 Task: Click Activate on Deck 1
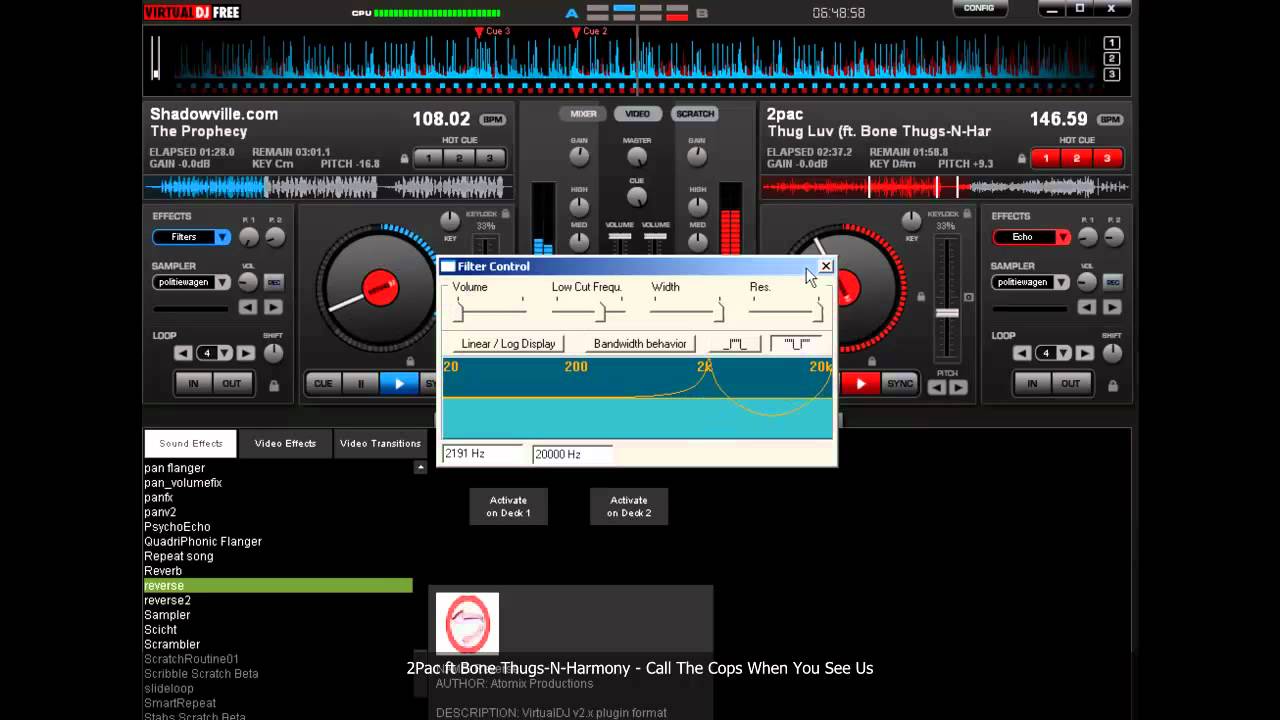point(509,506)
